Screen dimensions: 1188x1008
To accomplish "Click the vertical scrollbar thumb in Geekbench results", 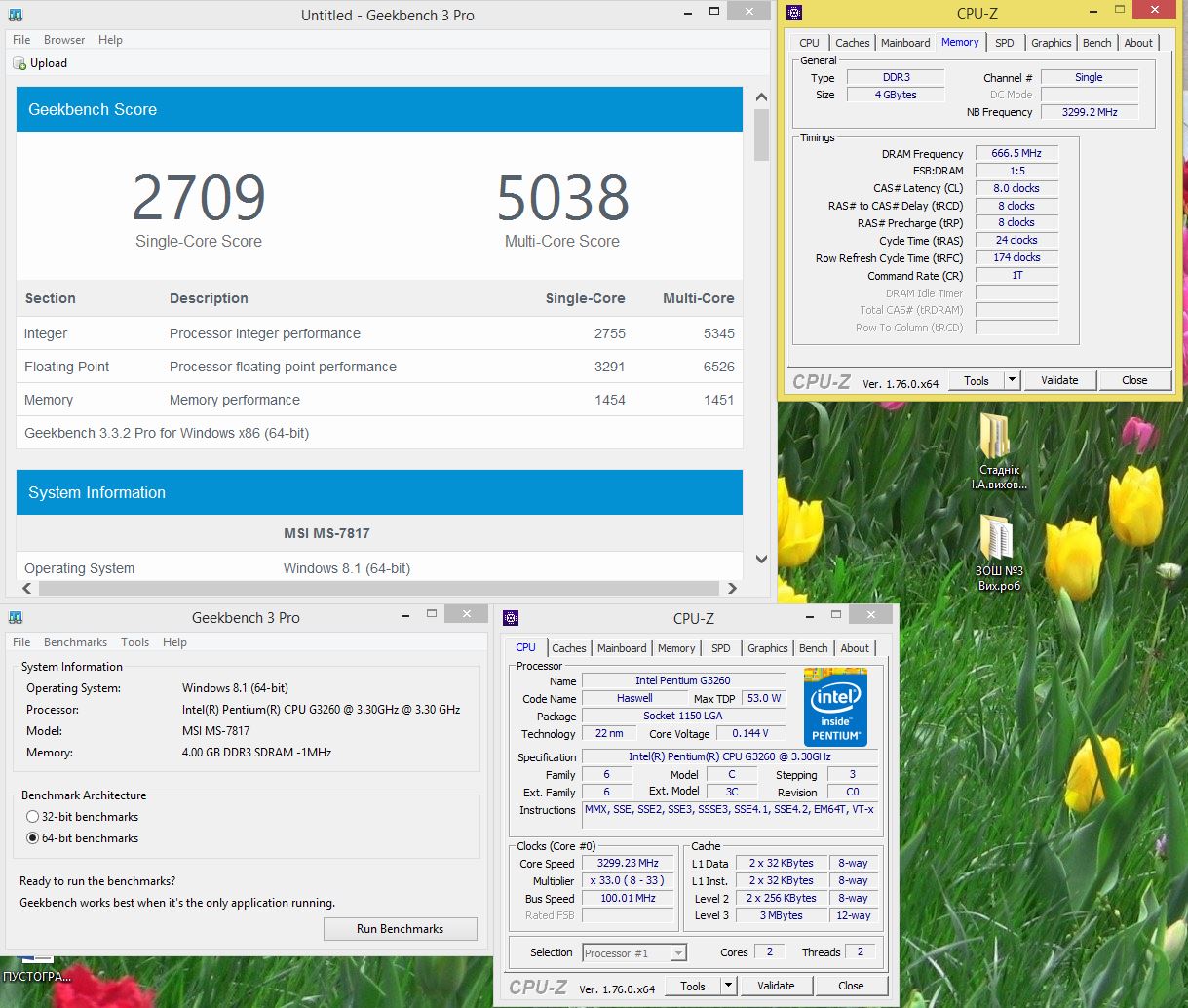I will 762,134.
